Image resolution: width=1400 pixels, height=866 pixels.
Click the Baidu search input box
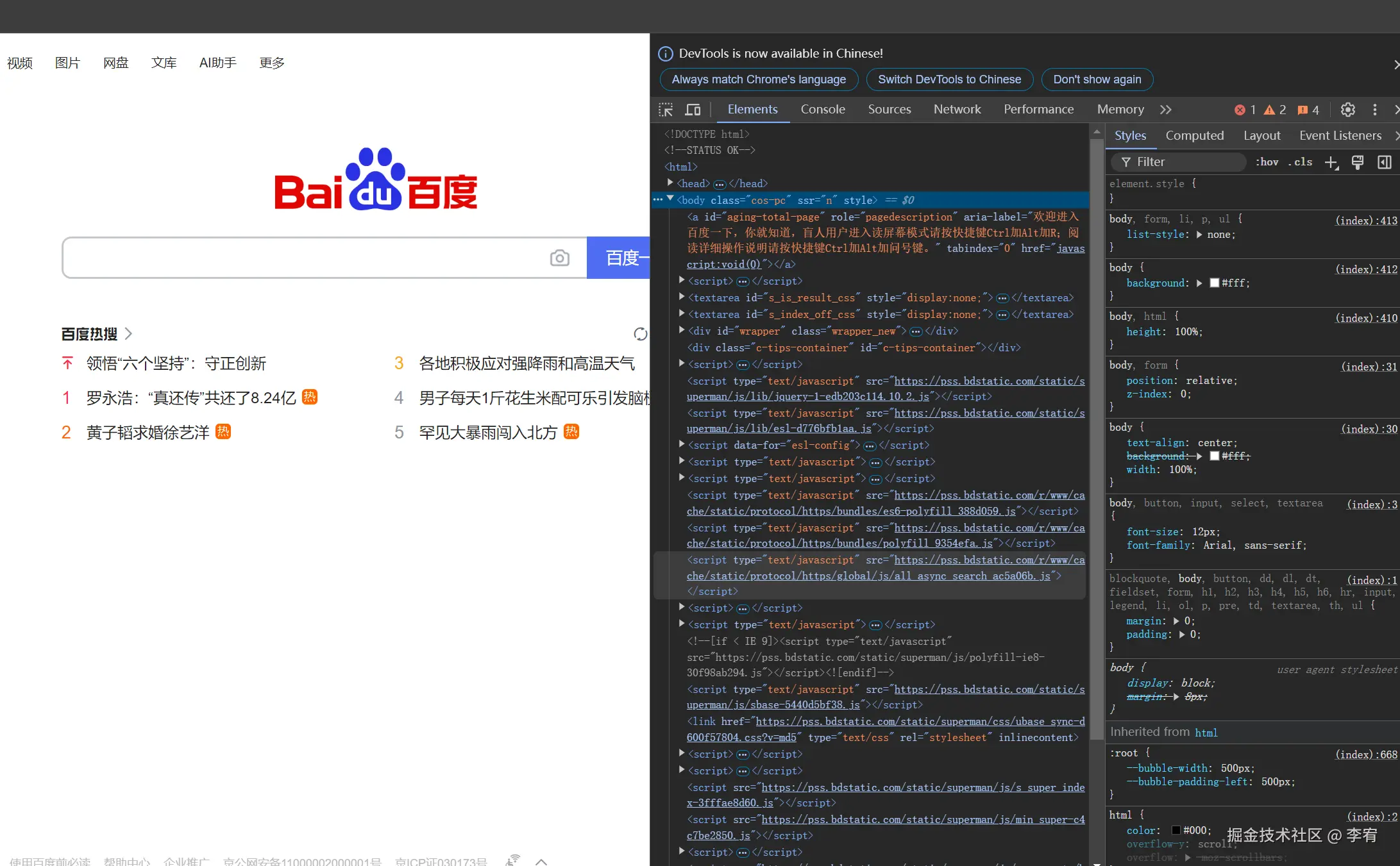pyautogui.click(x=308, y=258)
